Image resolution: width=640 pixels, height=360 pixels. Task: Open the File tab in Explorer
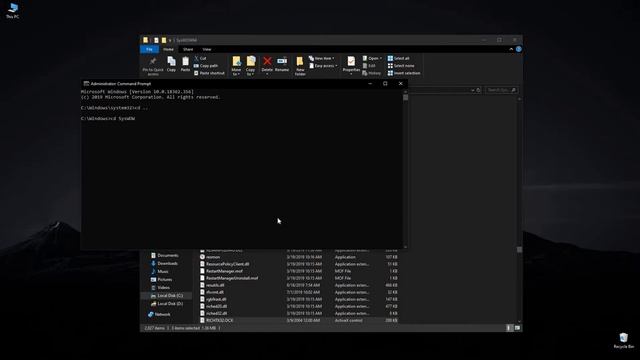[149, 49]
